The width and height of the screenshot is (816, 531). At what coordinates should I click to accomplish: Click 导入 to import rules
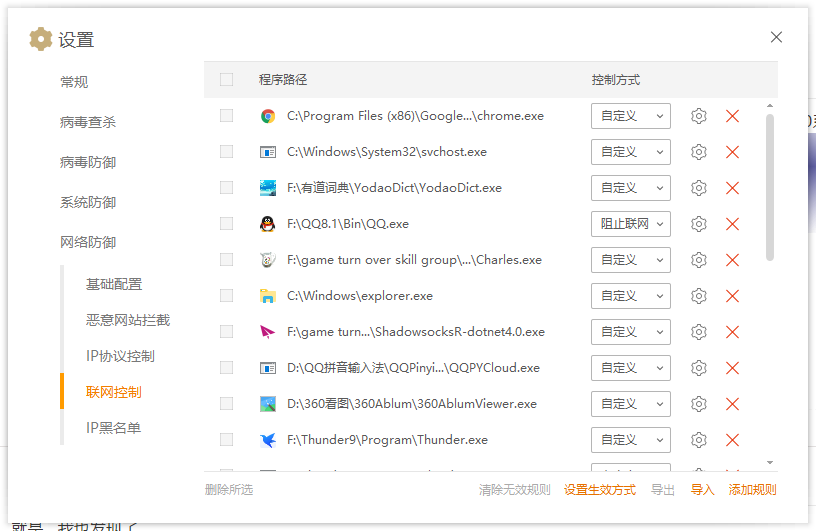702,490
